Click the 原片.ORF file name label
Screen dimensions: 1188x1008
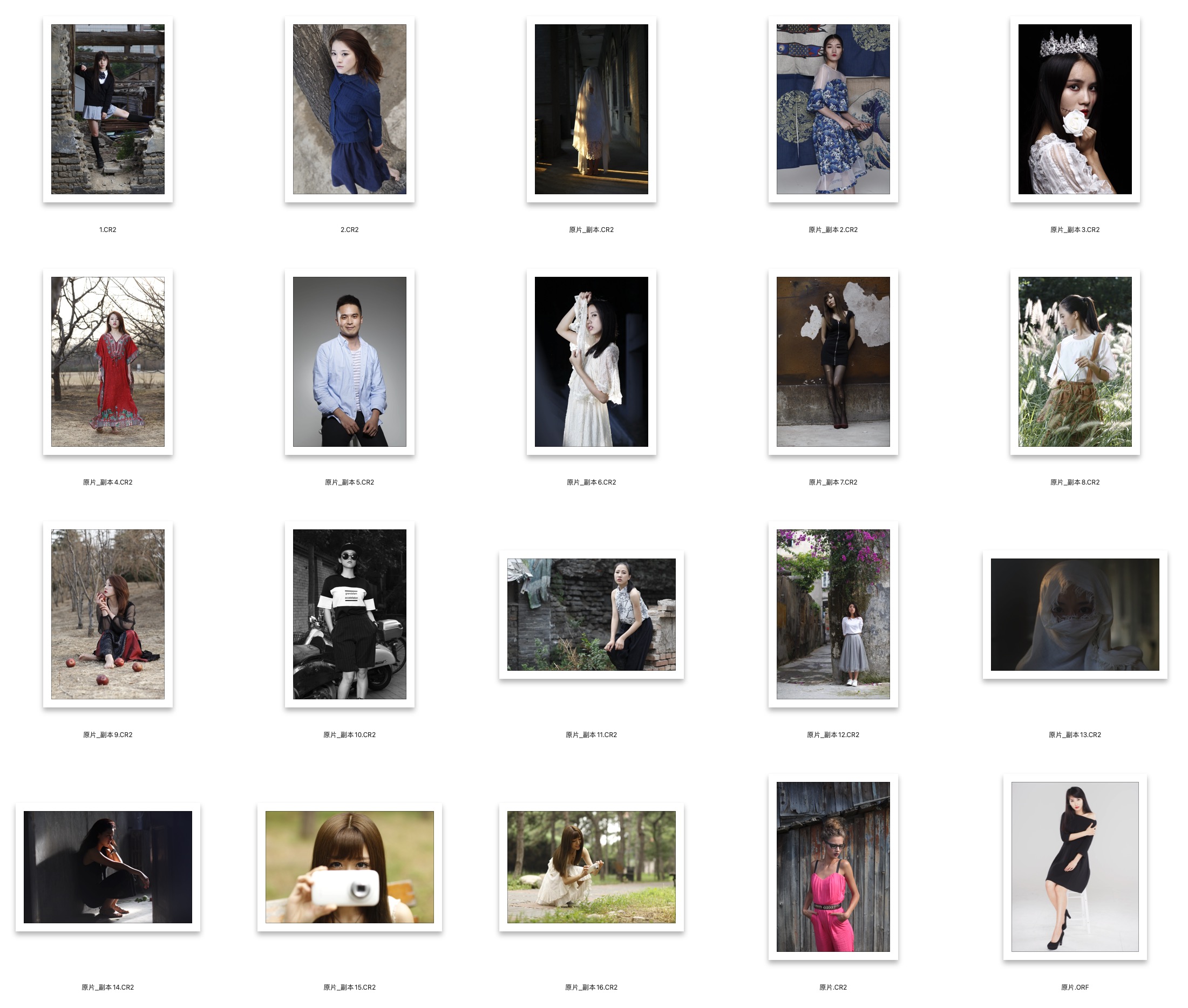[1074, 987]
